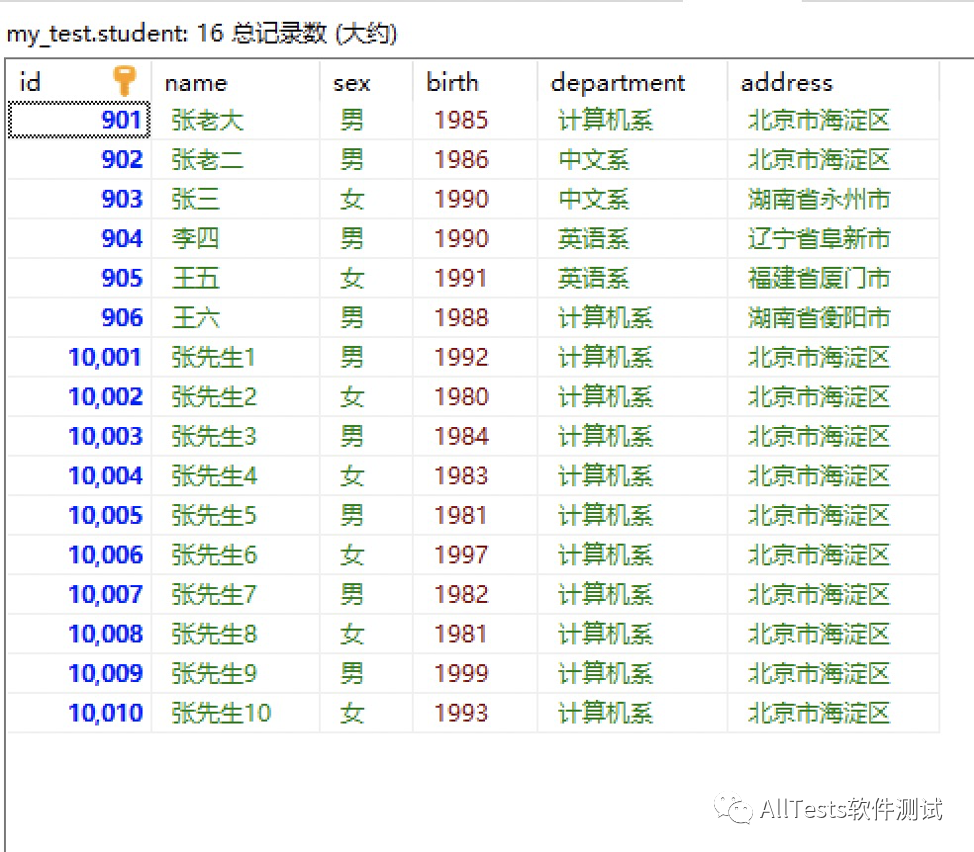974x852 pixels.
Task: Click sex cell 女 in 张三 row
Action: pyautogui.click(x=366, y=199)
